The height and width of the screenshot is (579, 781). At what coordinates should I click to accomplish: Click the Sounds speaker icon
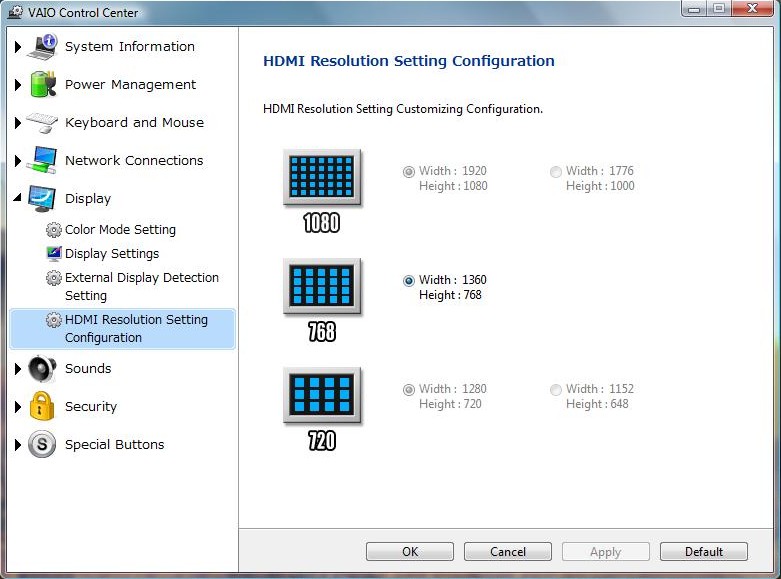point(42,369)
